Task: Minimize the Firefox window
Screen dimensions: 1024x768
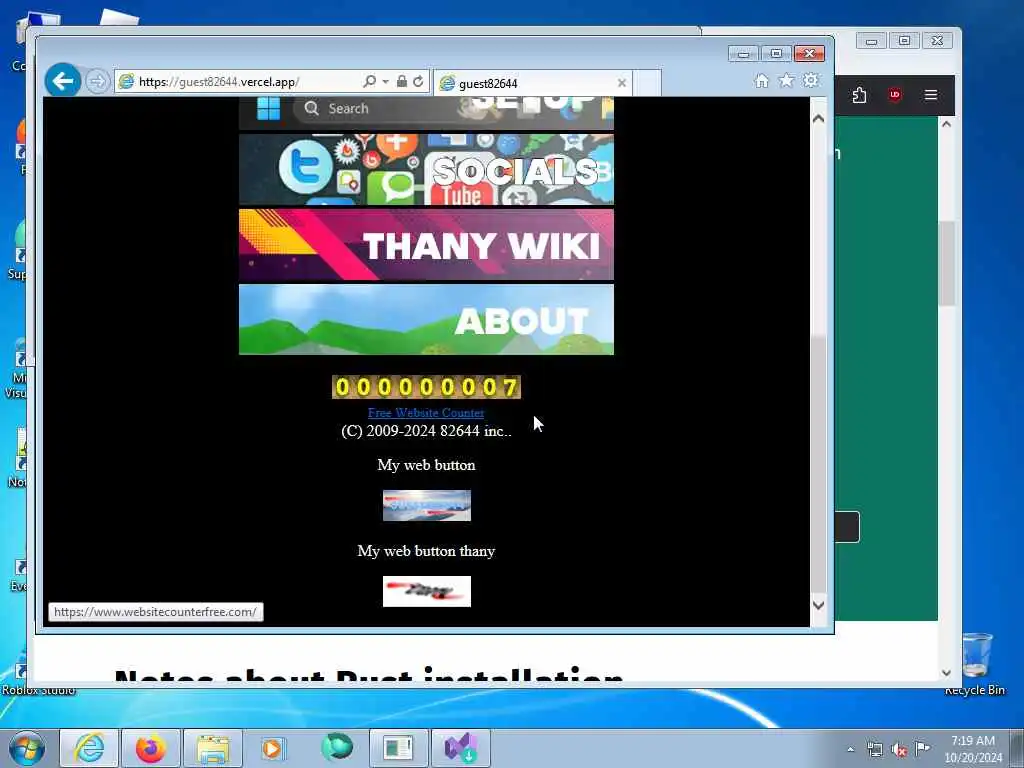Action: click(871, 41)
